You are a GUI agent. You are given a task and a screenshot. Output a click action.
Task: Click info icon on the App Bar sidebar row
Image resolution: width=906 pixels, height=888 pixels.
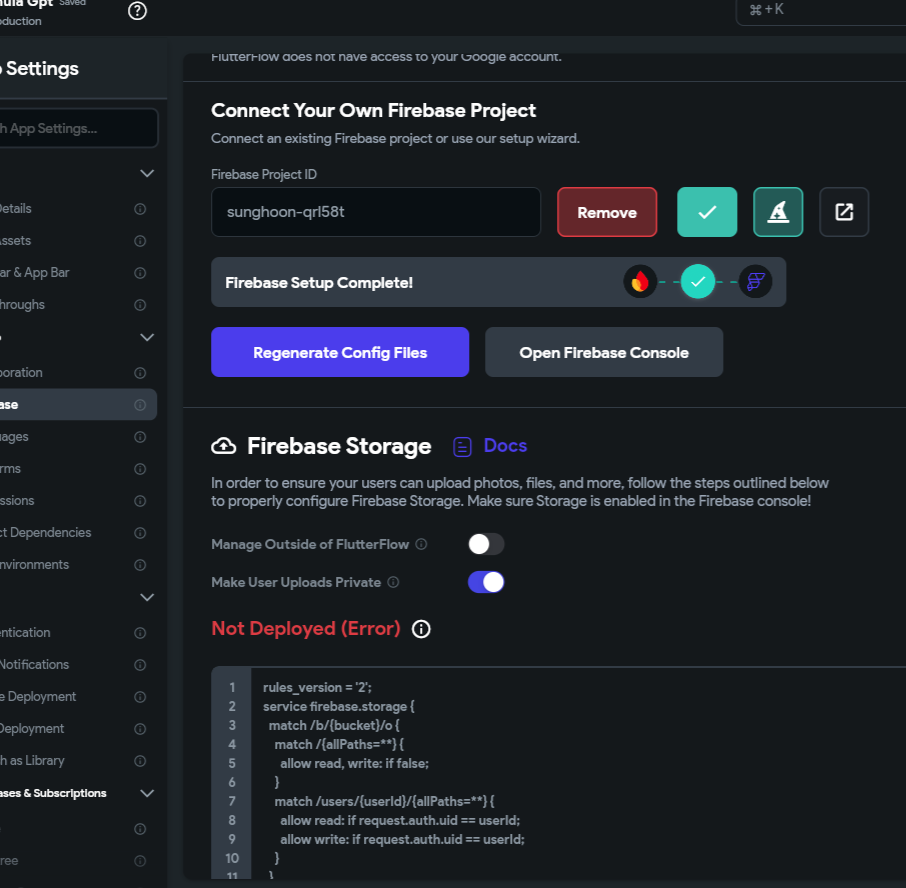pos(140,273)
